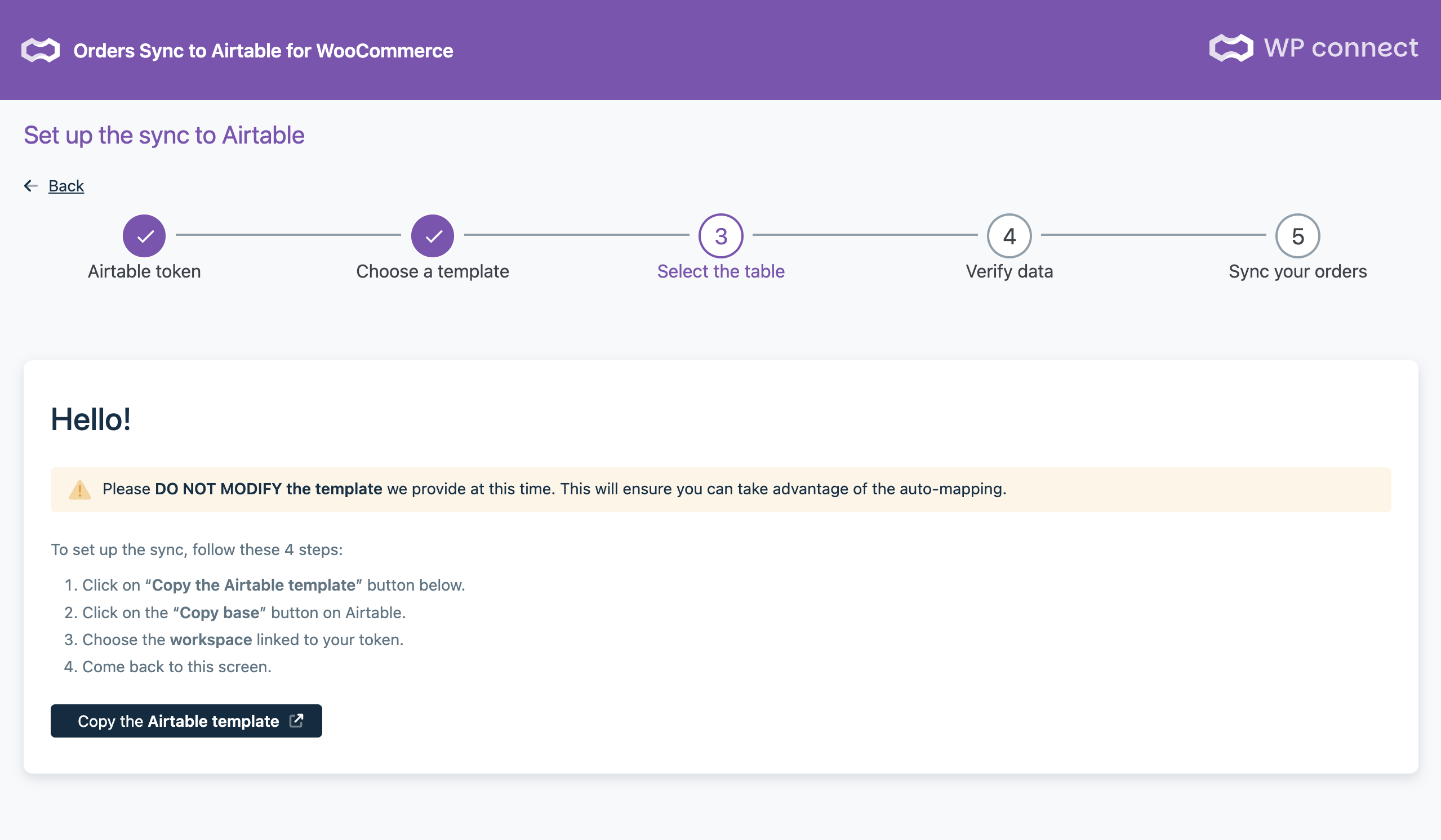Click the plugin logo icon beside Orders Sync title

click(41, 50)
